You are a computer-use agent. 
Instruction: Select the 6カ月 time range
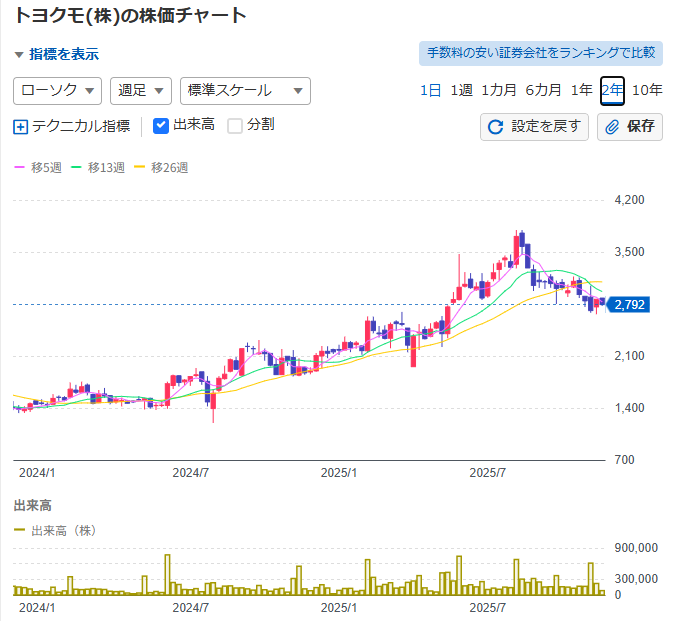tap(543, 90)
